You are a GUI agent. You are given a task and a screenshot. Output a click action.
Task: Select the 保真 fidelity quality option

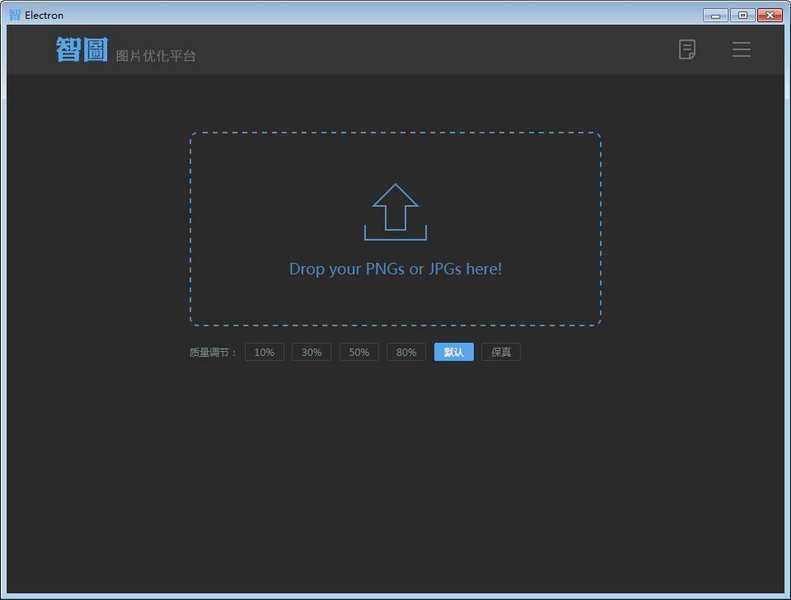point(501,352)
